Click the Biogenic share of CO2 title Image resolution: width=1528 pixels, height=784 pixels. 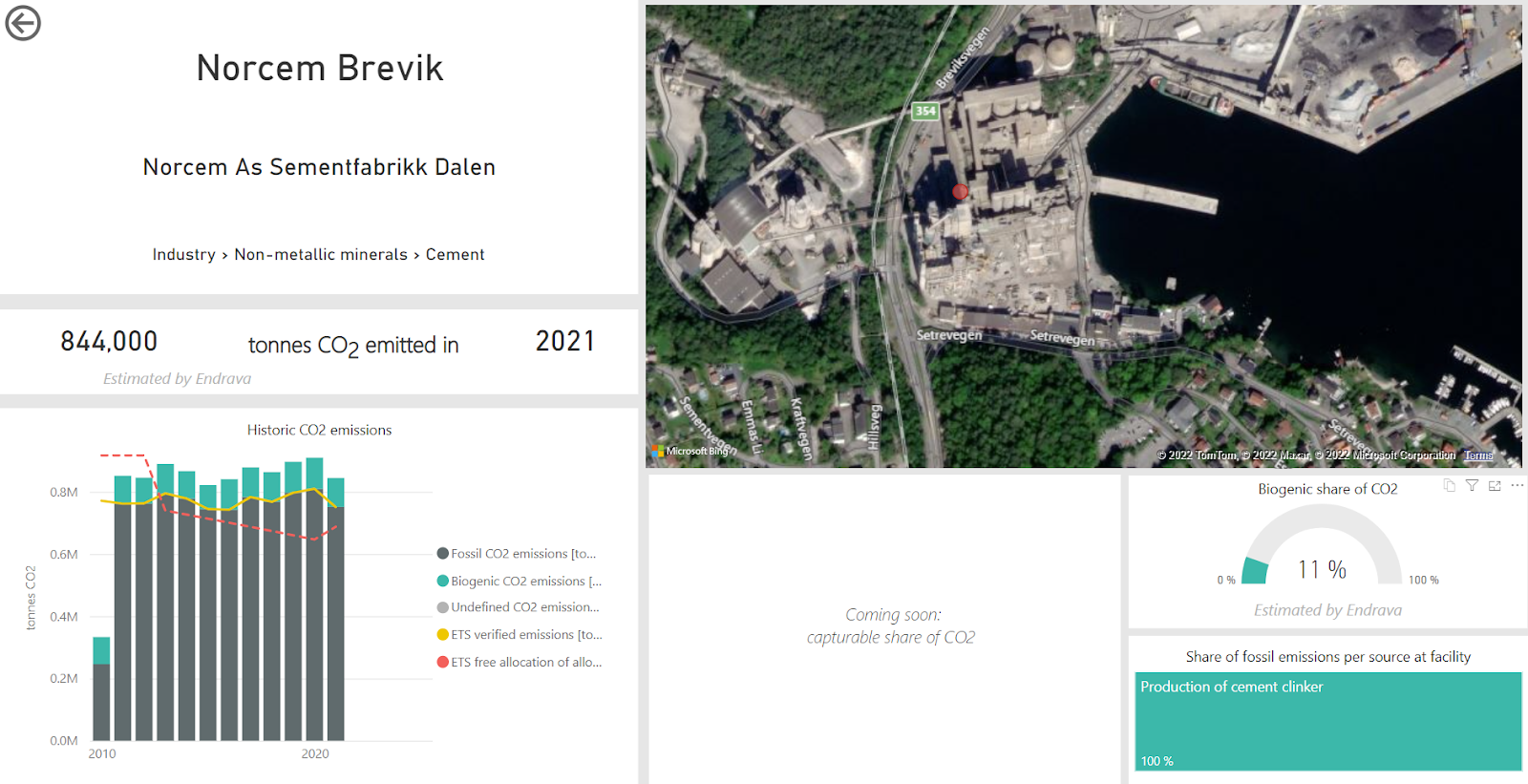1327,490
